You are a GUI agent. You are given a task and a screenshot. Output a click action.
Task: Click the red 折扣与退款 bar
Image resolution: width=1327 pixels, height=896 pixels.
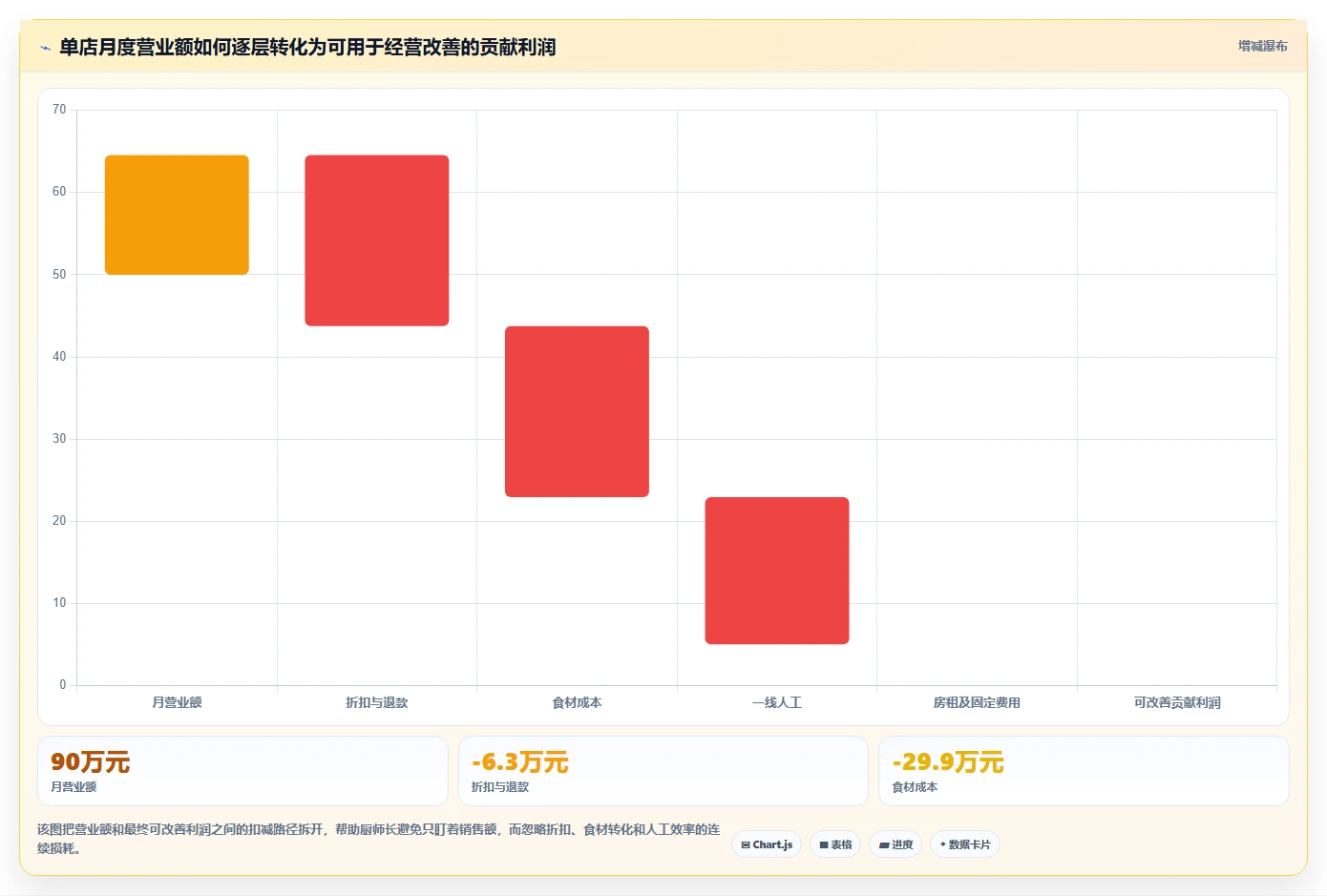click(x=377, y=240)
